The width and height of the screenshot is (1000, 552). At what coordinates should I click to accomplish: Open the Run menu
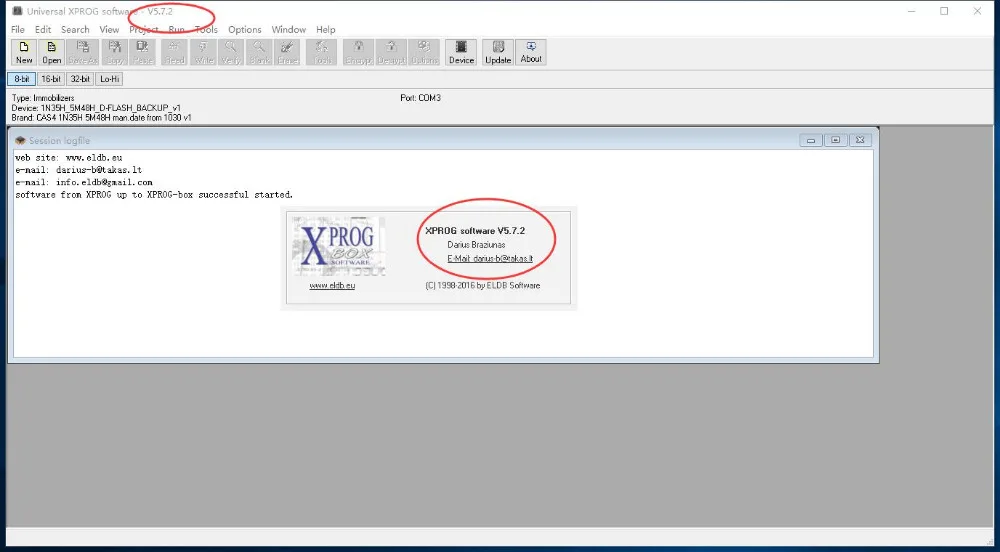tap(177, 29)
